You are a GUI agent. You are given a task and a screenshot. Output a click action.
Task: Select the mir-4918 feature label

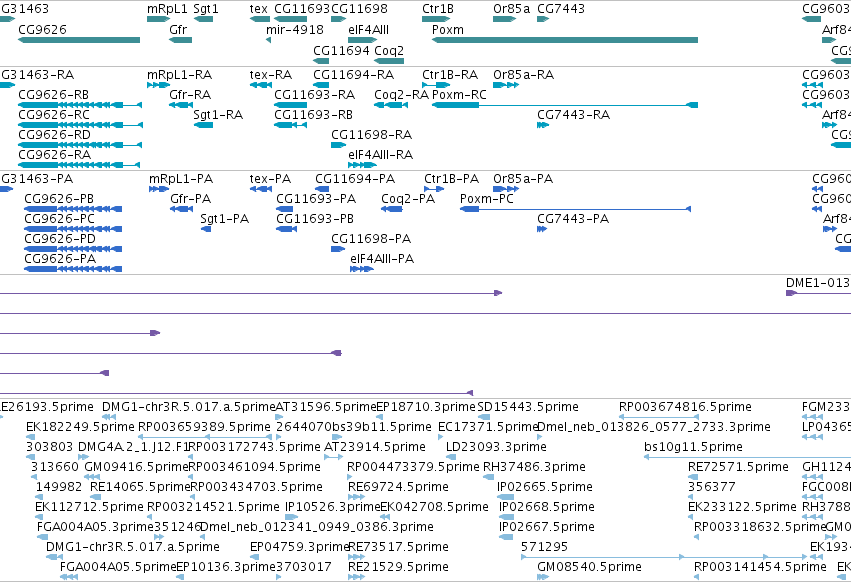295,29
